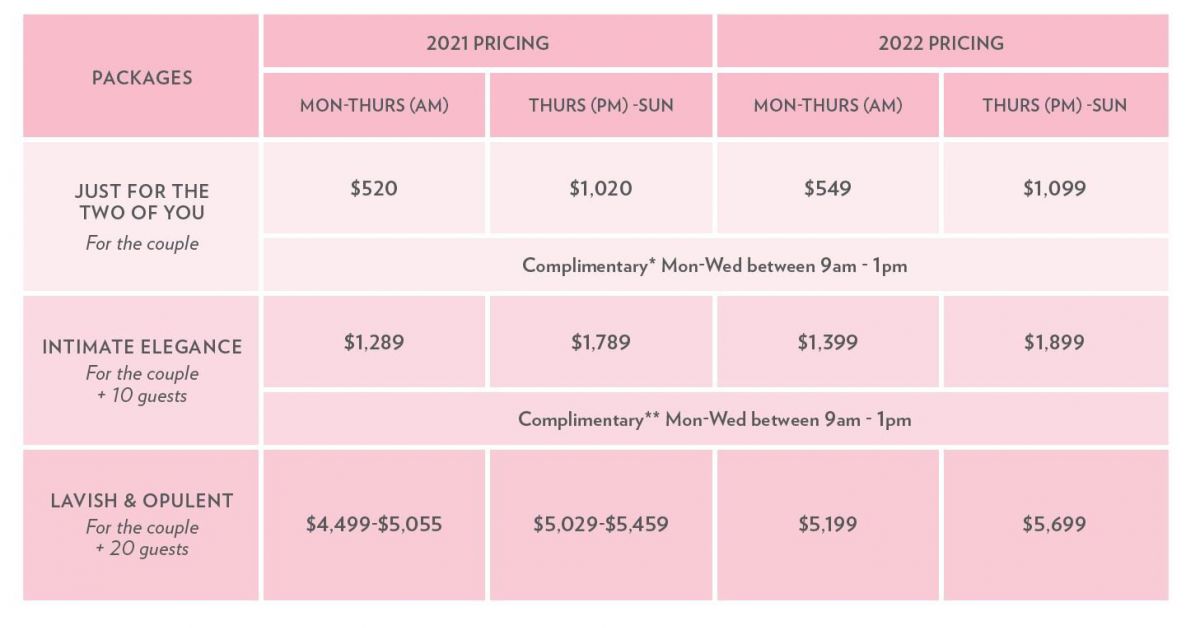Select the Lavish & Opulent package cell

point(141,524)
